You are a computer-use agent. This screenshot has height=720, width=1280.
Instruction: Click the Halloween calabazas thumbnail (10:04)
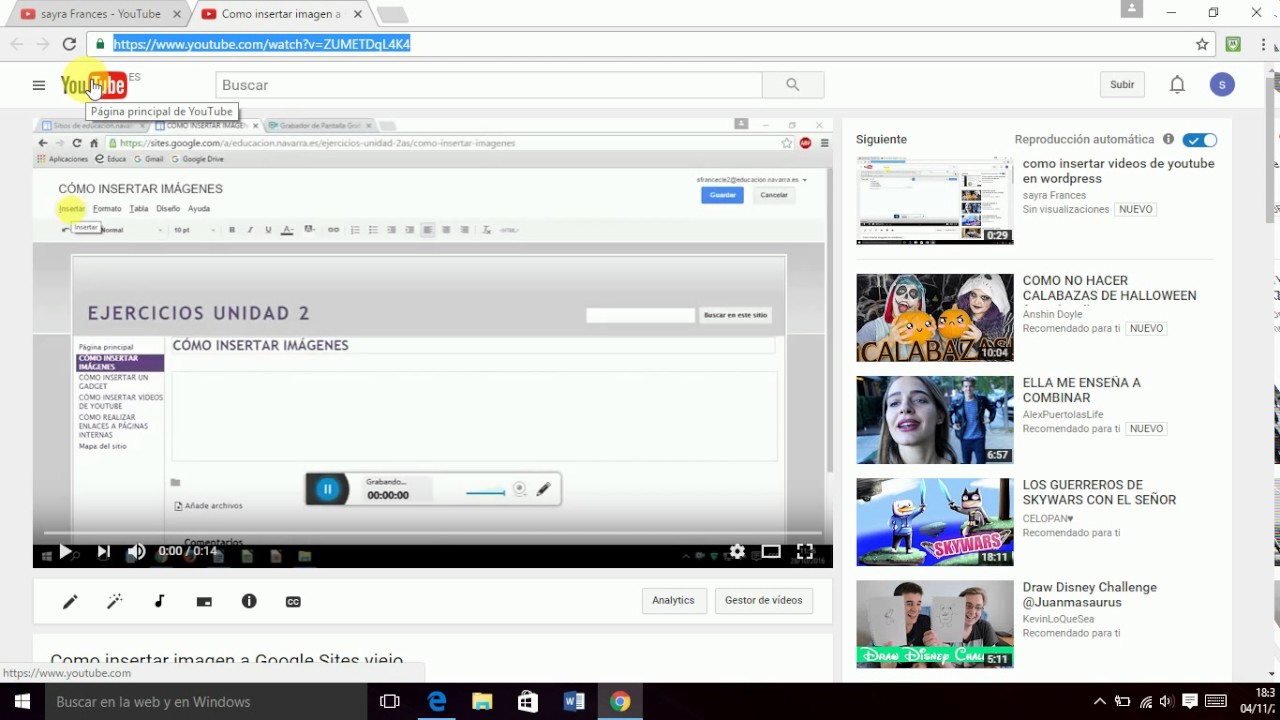[x=934, y=317]
